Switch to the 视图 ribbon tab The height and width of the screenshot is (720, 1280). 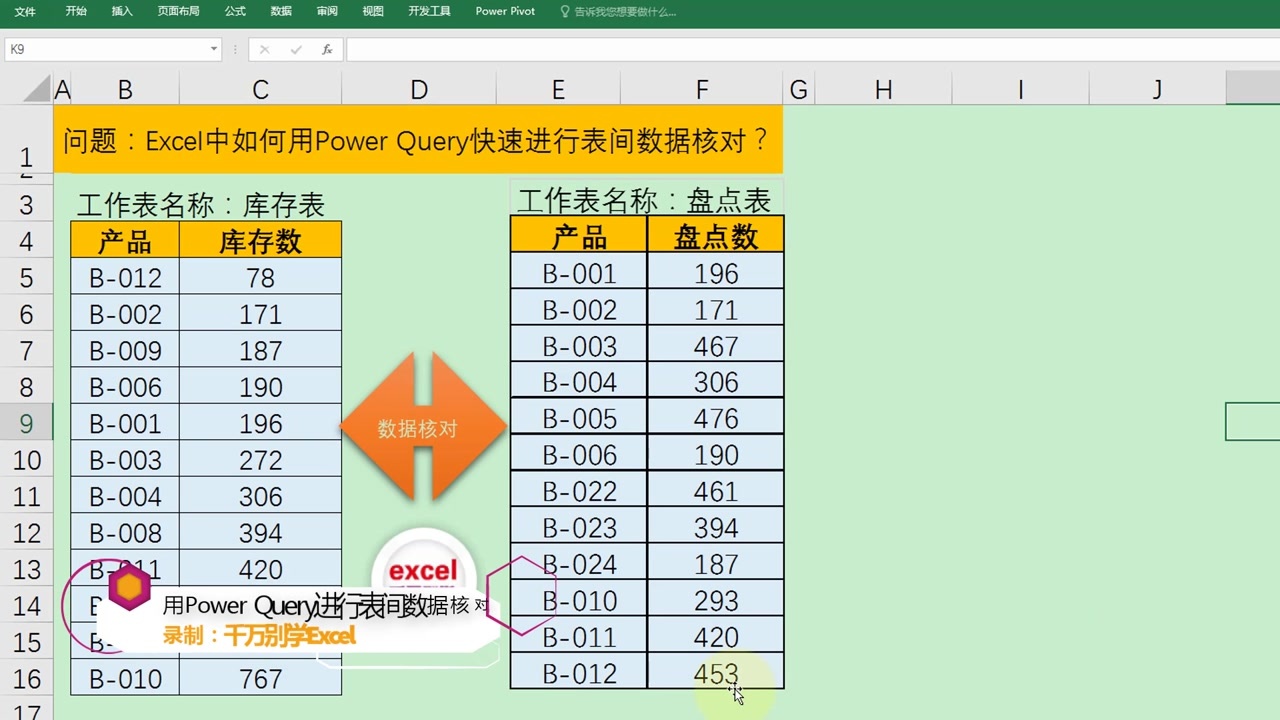pos(373,11)
